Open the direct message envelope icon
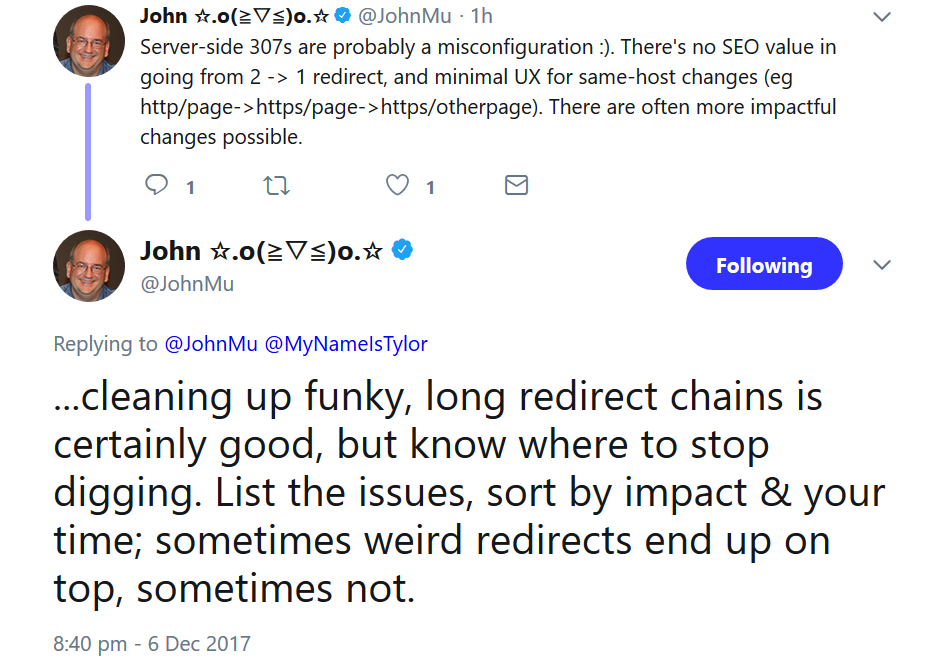 pos(516,185)
